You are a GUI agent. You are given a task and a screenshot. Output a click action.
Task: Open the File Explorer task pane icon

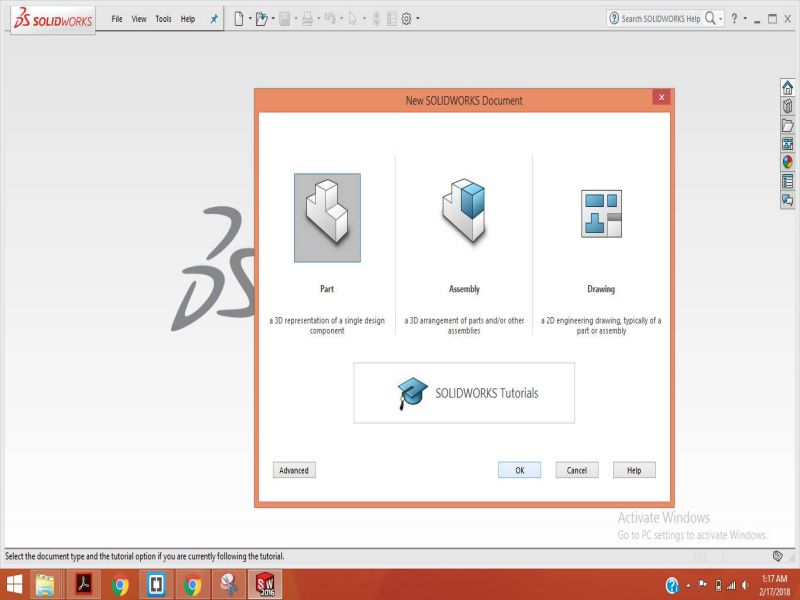point(788,125)
